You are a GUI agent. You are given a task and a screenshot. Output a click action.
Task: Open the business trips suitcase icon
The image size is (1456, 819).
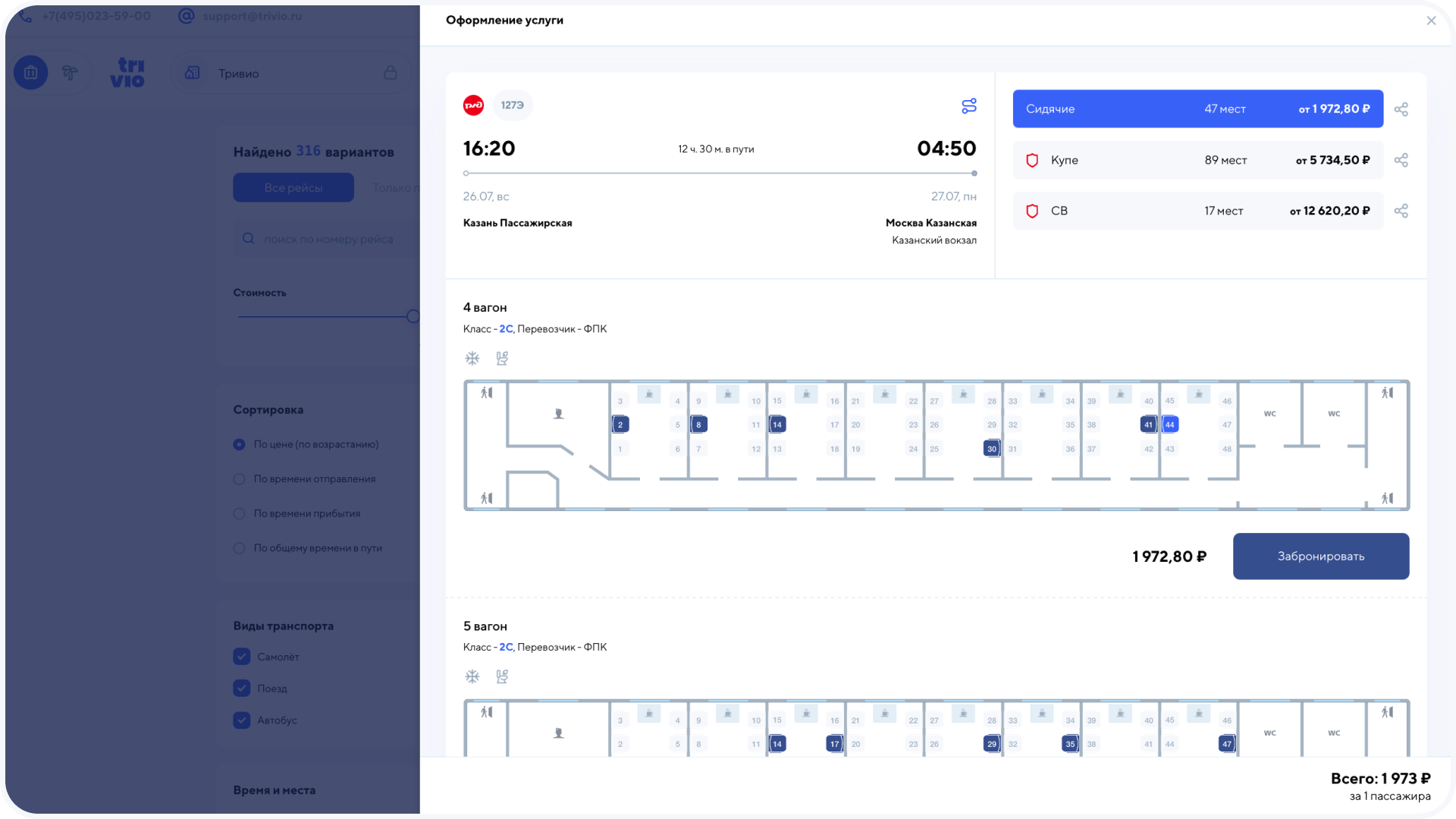(x=31, y=73)
